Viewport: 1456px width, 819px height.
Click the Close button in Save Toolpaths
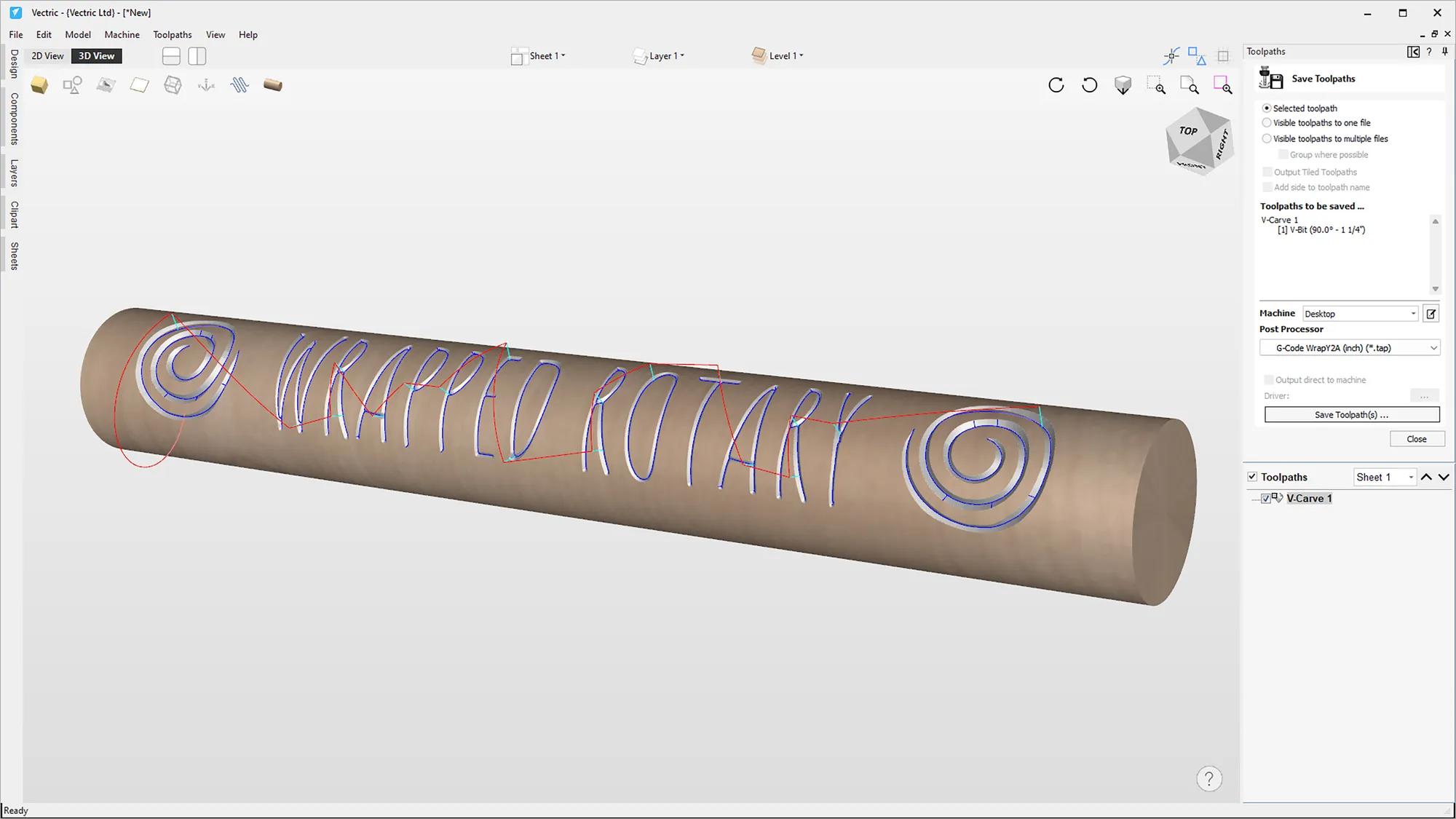pyautogui.click(x=1417, y=438)
